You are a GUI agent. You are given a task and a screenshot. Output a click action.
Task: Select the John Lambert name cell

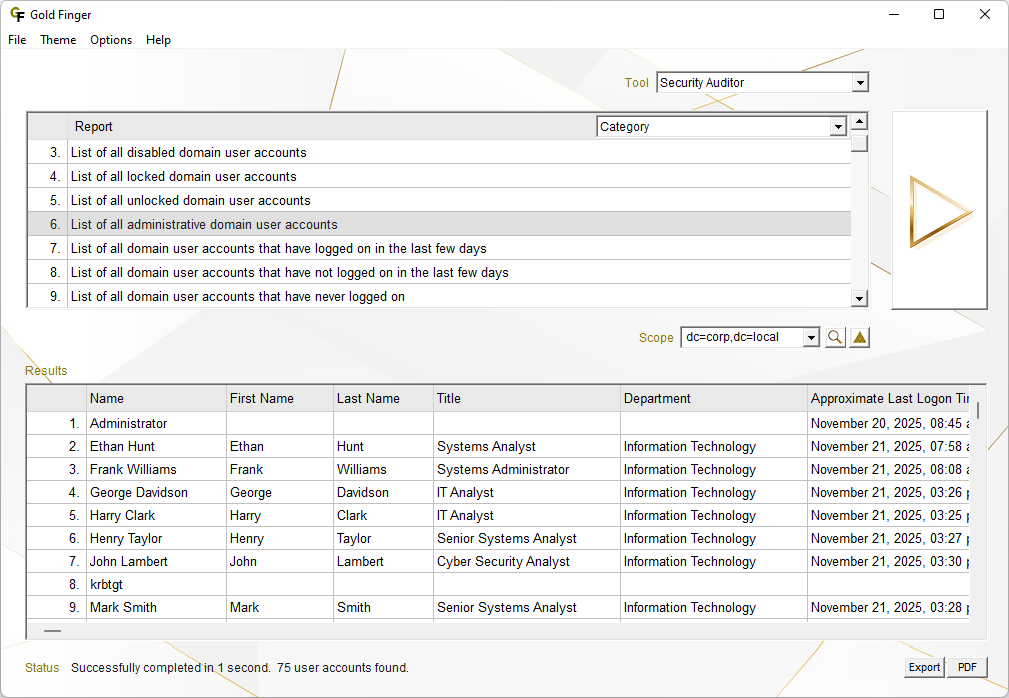point(156,562)
